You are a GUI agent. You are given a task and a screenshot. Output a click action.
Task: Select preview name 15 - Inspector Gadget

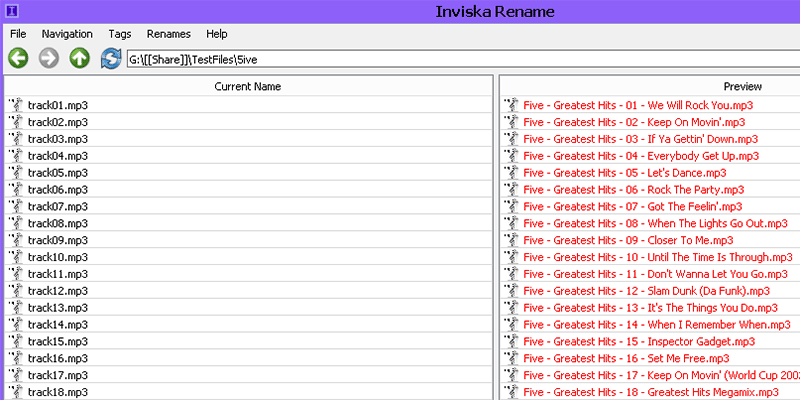pyautogui.click(x=639, y=341)
